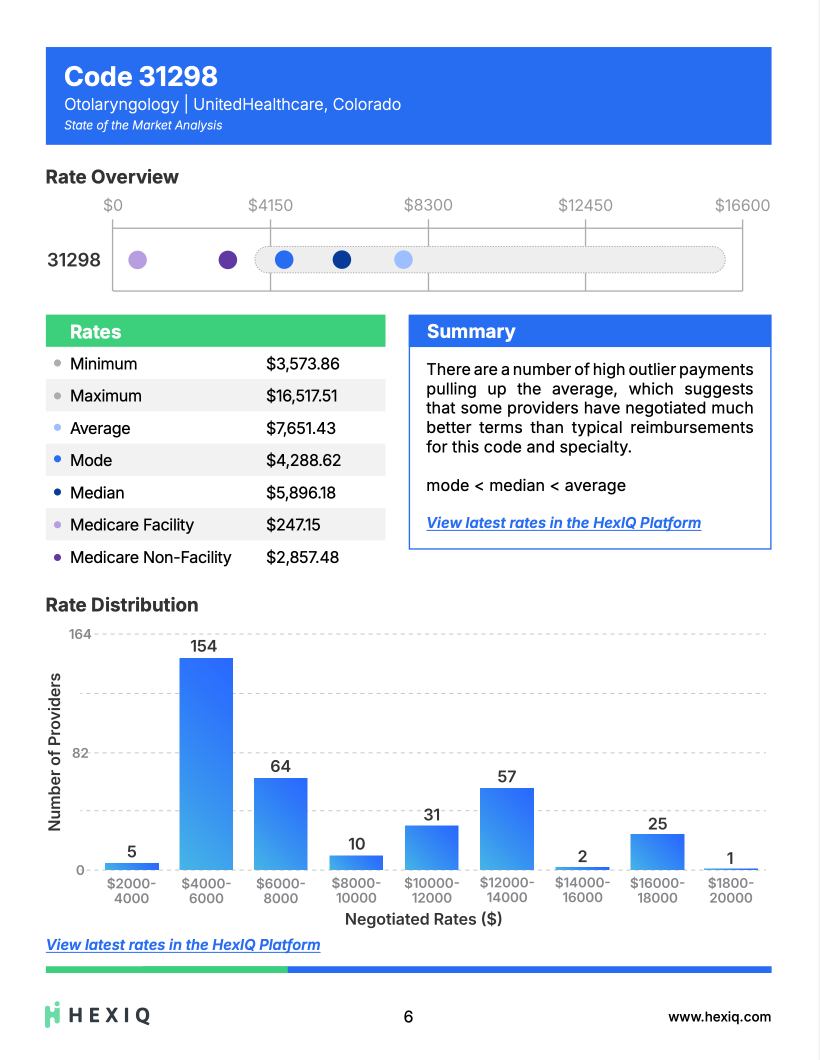Click the $12000-14000 bar labeled 57
The height and width of the screenshot is (1060, 820).
coord(507,829)
